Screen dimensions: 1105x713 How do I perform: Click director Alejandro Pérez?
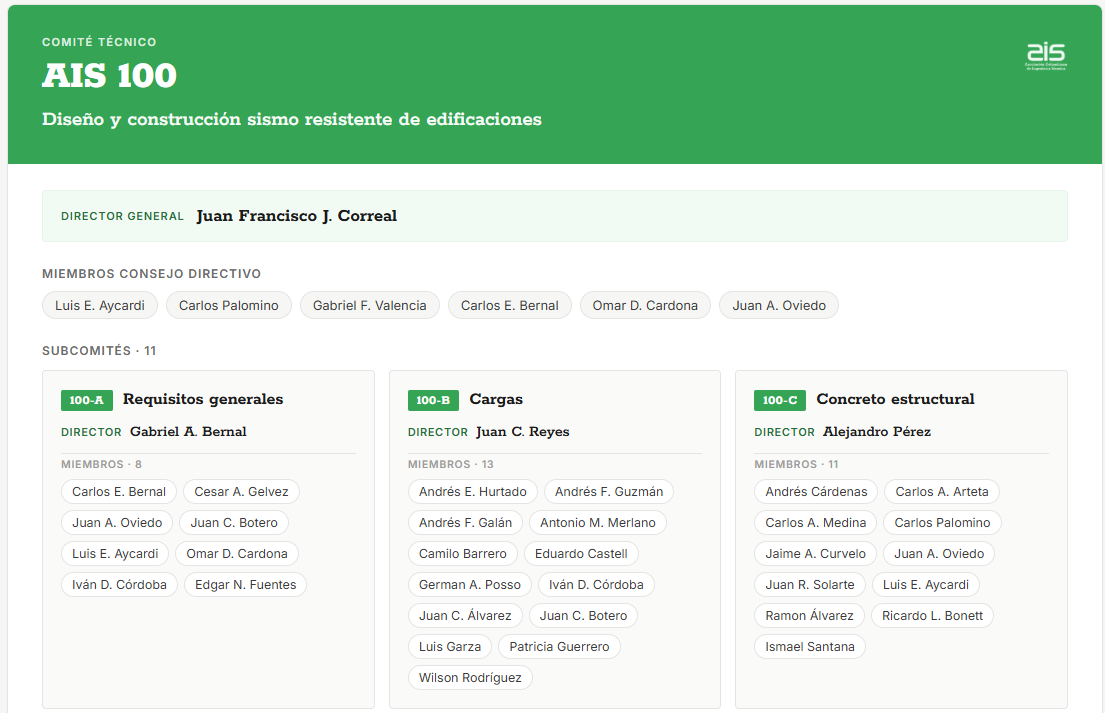tap(877, 432)
